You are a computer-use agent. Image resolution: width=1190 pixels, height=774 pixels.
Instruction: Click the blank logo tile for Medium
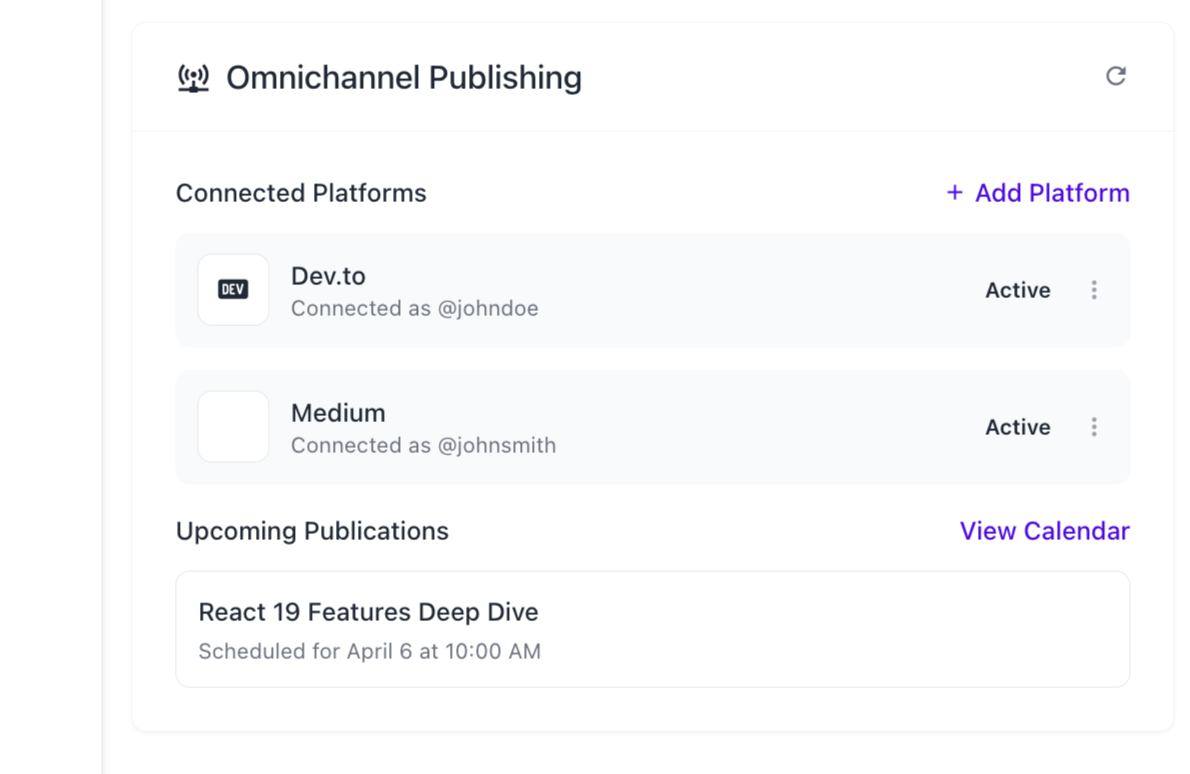[233, 426]
